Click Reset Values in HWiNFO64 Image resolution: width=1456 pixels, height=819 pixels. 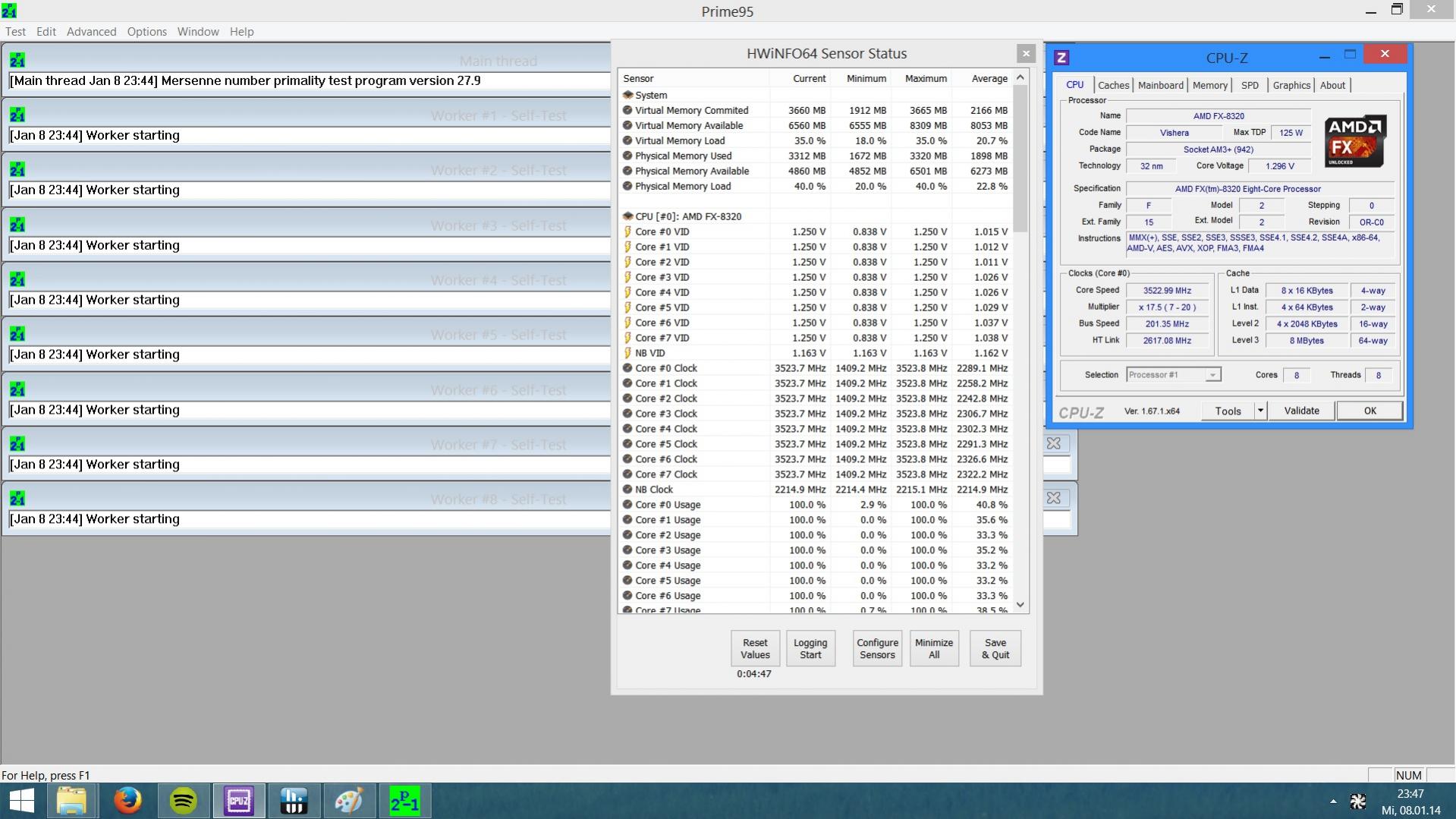click(x=755, y=648)
